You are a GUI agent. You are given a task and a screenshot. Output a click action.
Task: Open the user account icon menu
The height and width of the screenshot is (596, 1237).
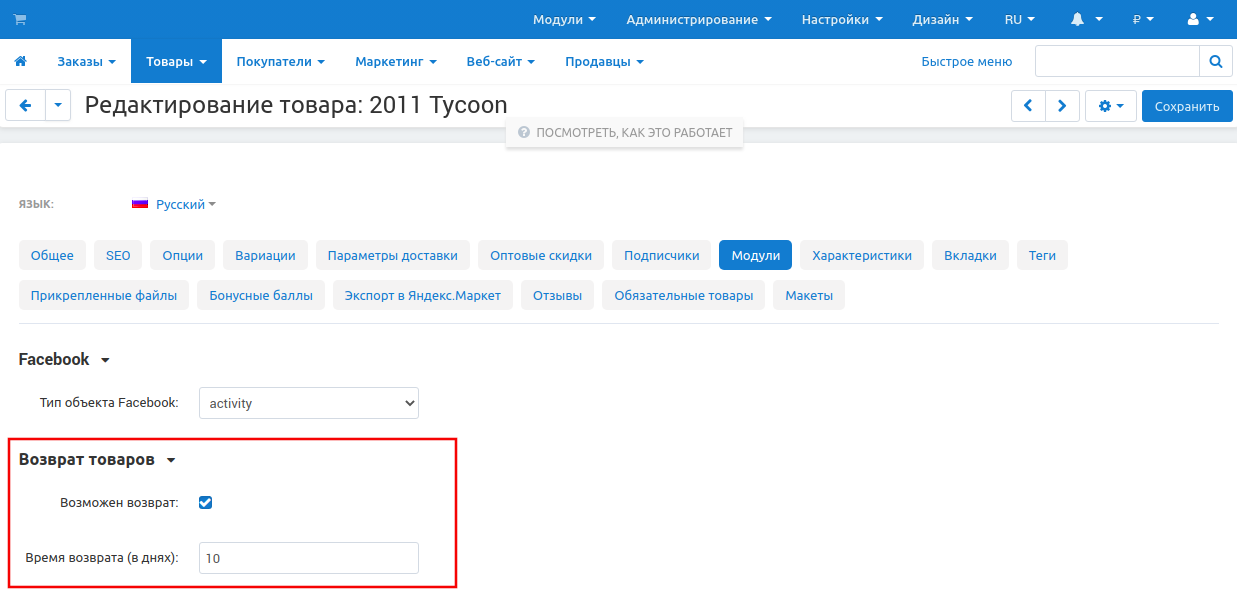pos(1199,19)
